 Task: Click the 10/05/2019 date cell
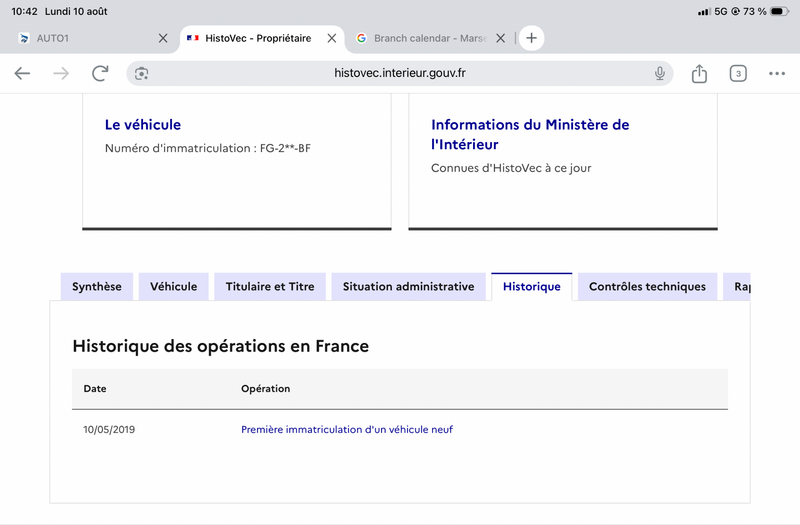(x=109, y=430)
